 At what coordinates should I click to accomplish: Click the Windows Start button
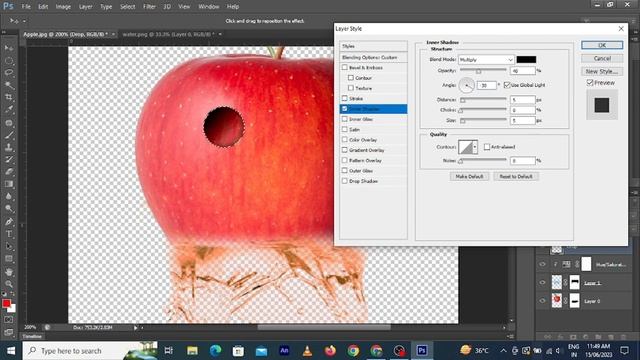coord(11,351)
